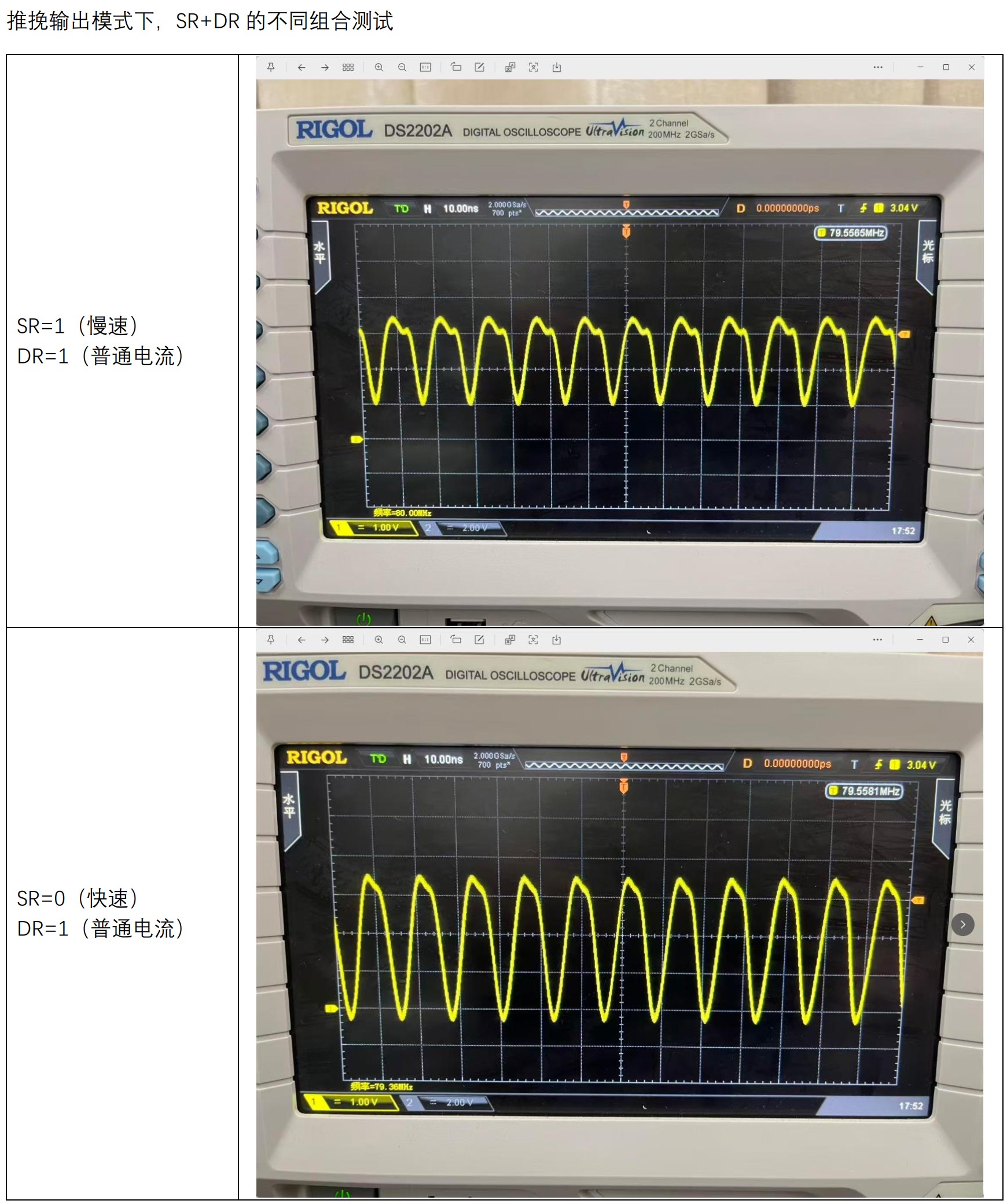Viewport: 1007px width, 1204px height.
Task: Save image from SR=1 row viewer toolbar
Action: tap(556, 67)
